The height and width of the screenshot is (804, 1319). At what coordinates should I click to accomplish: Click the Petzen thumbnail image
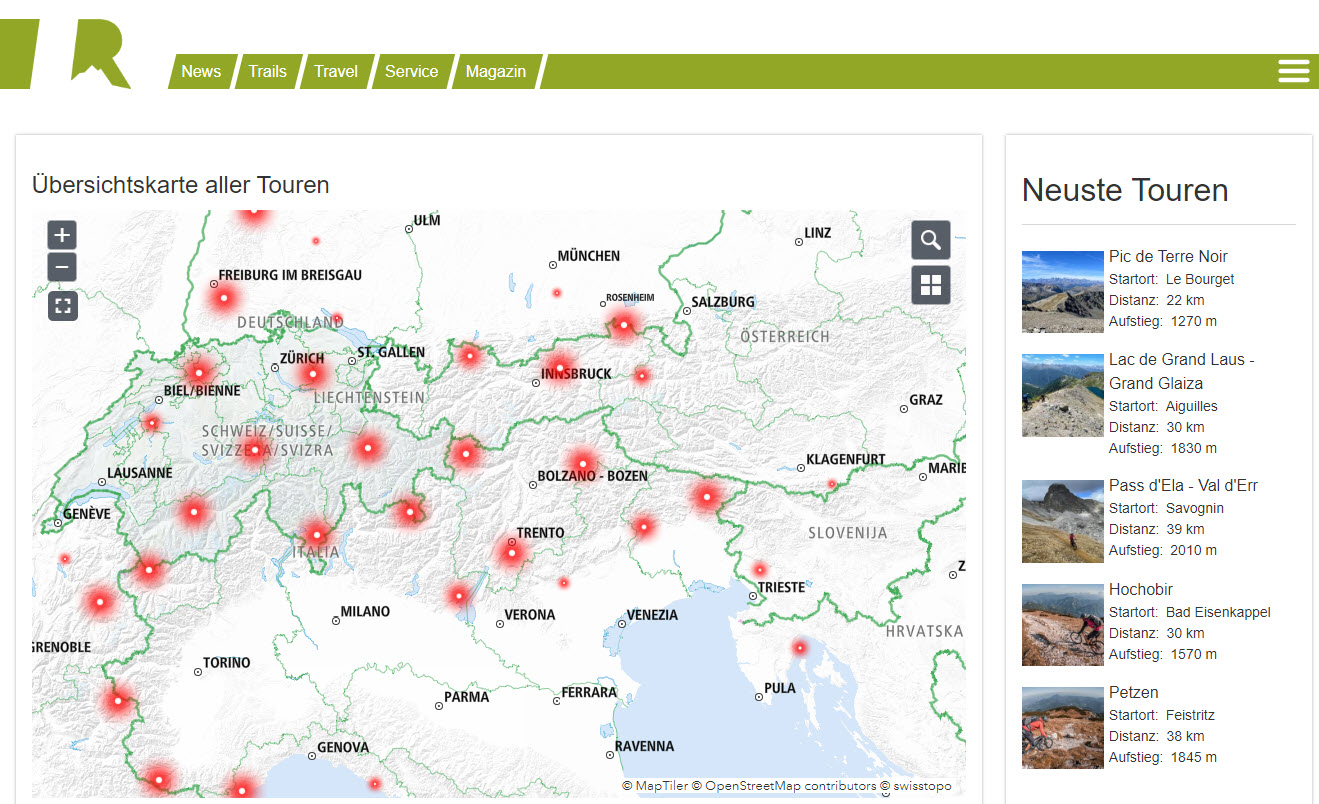[x=1063, y=728]
